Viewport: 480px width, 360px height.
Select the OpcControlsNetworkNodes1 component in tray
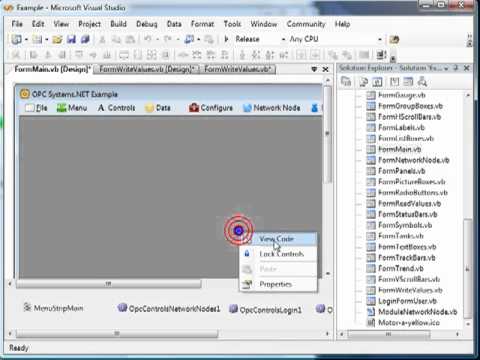coord(169,309)
